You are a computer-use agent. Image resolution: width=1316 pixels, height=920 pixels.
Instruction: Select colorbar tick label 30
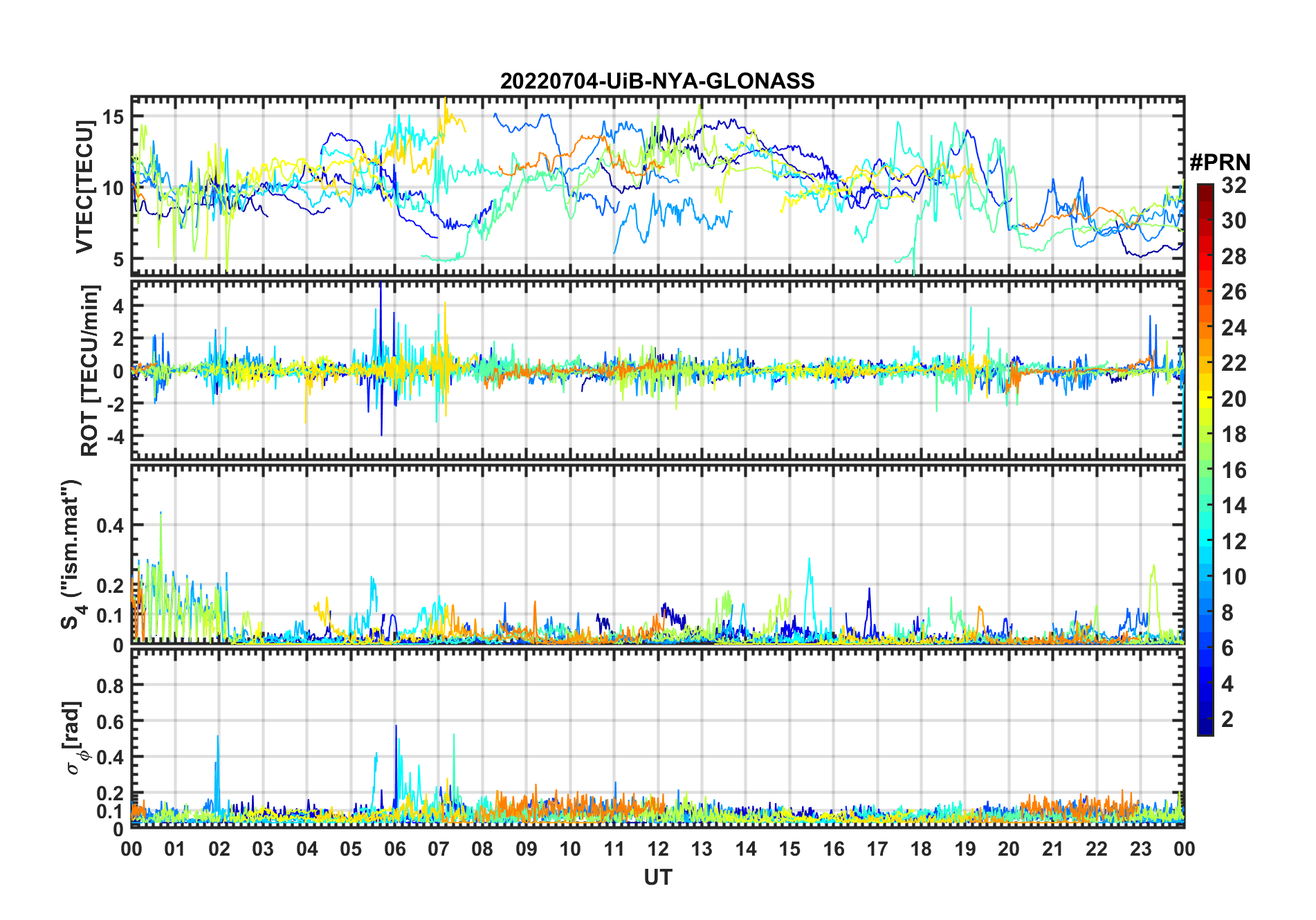(1234, 221)
